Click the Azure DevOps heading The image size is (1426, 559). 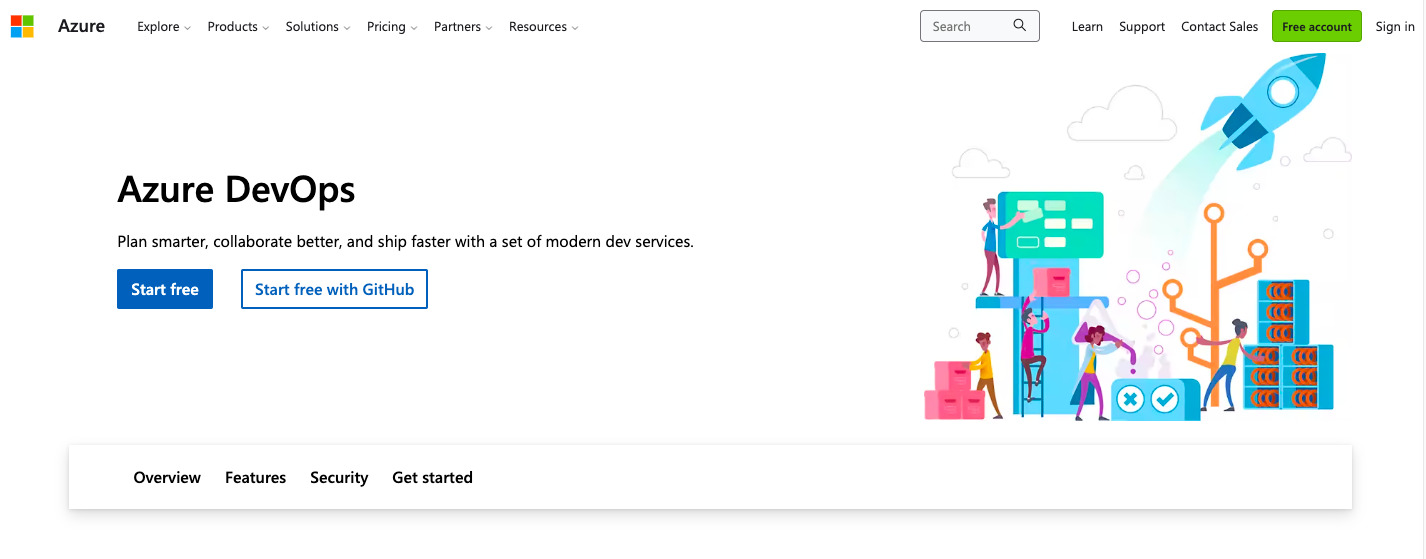(236, 189)
